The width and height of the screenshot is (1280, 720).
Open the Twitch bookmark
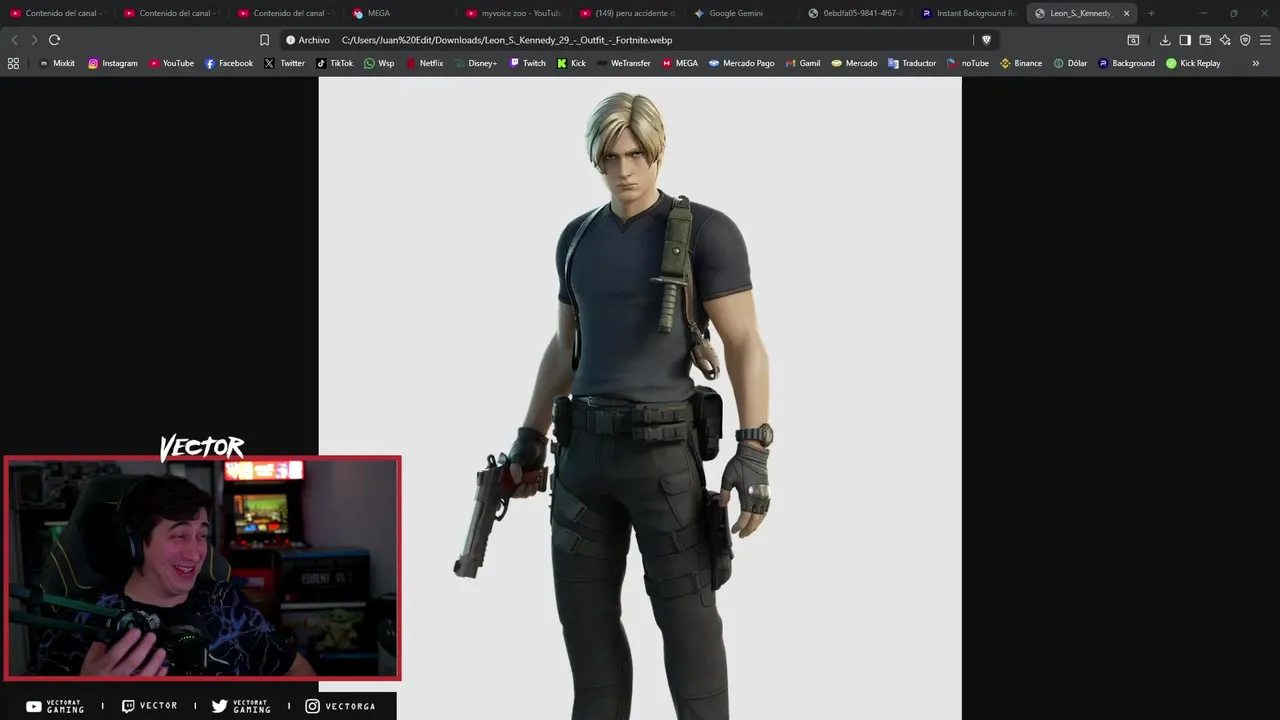tap(528, 63)
